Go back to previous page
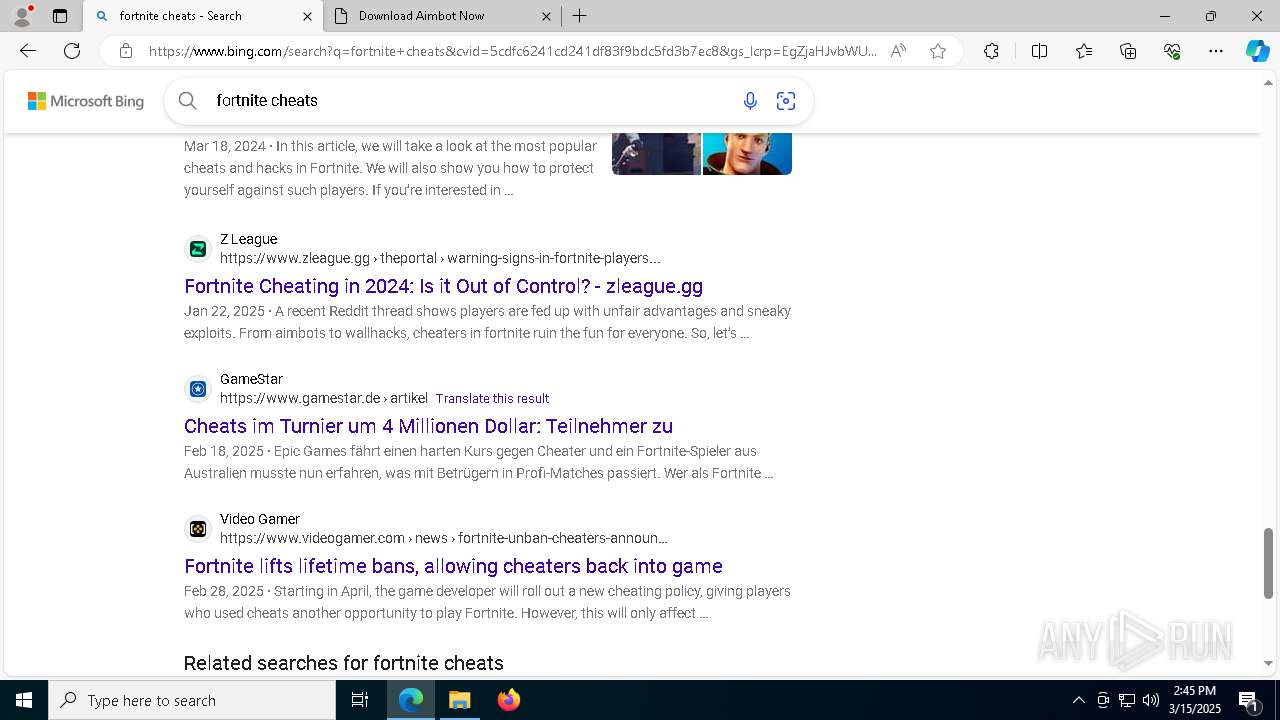The width and height of the screenshot is (1280, 720). click(28, 51)
